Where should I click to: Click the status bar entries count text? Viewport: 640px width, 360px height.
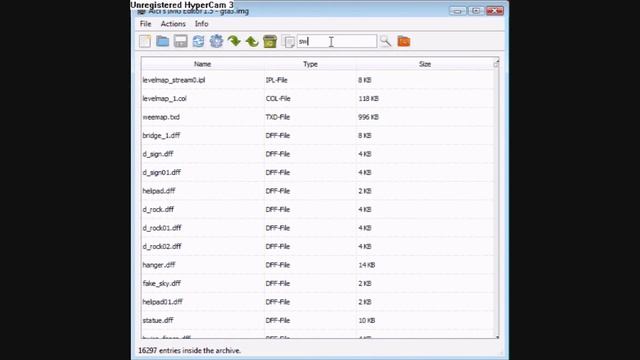[x=189, y=351]
